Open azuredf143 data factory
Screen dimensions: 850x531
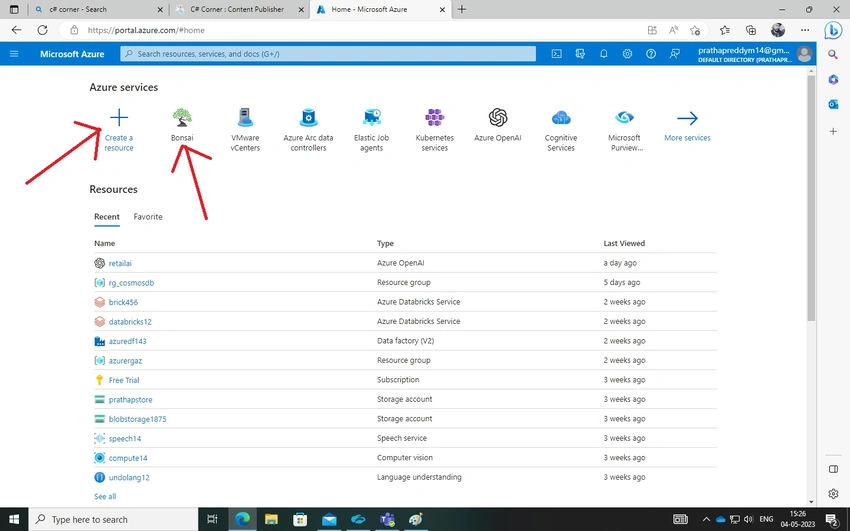[127, 341]
